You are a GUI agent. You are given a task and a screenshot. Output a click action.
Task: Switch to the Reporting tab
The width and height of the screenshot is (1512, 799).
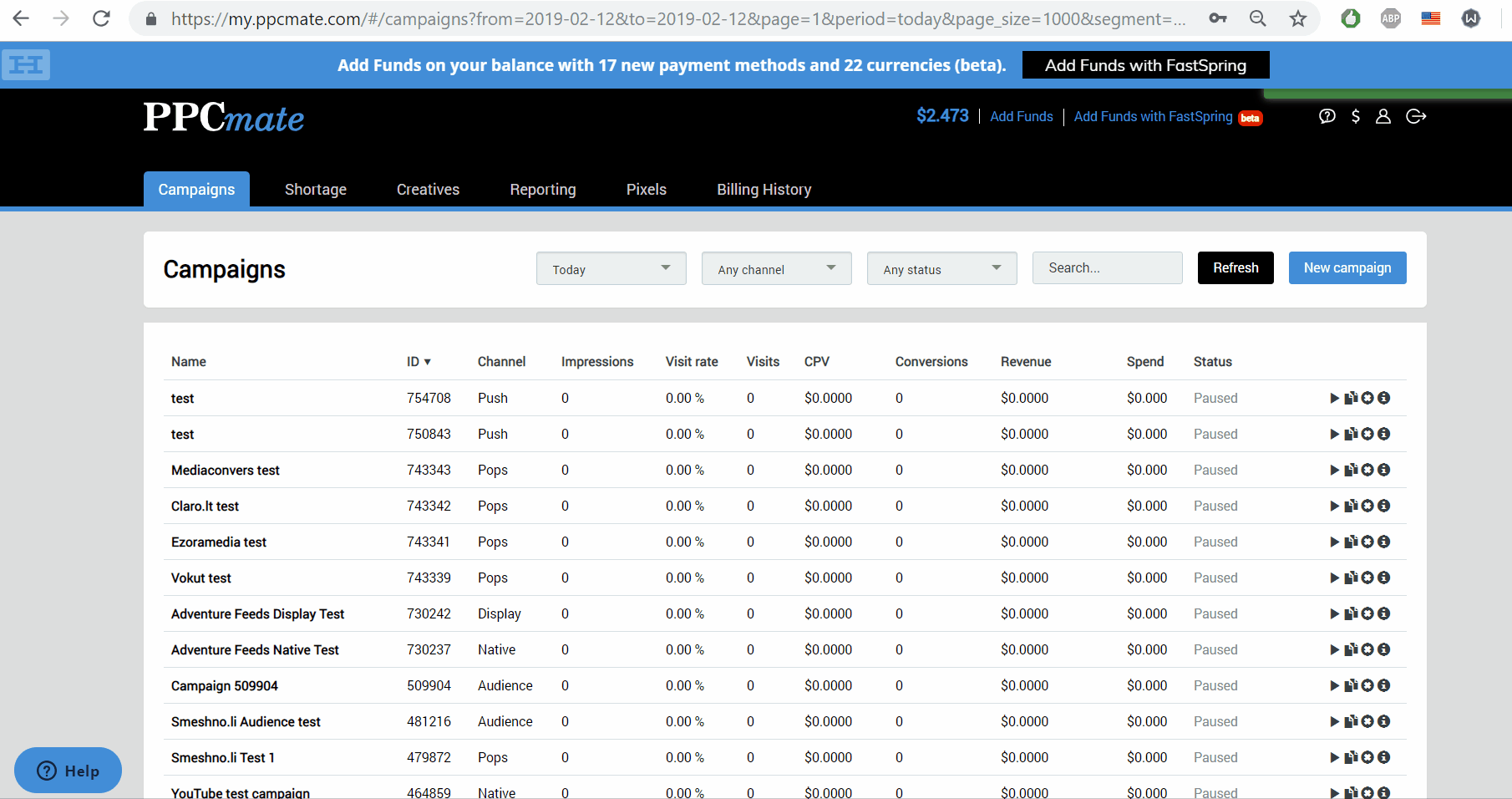(x=542, y=190)
